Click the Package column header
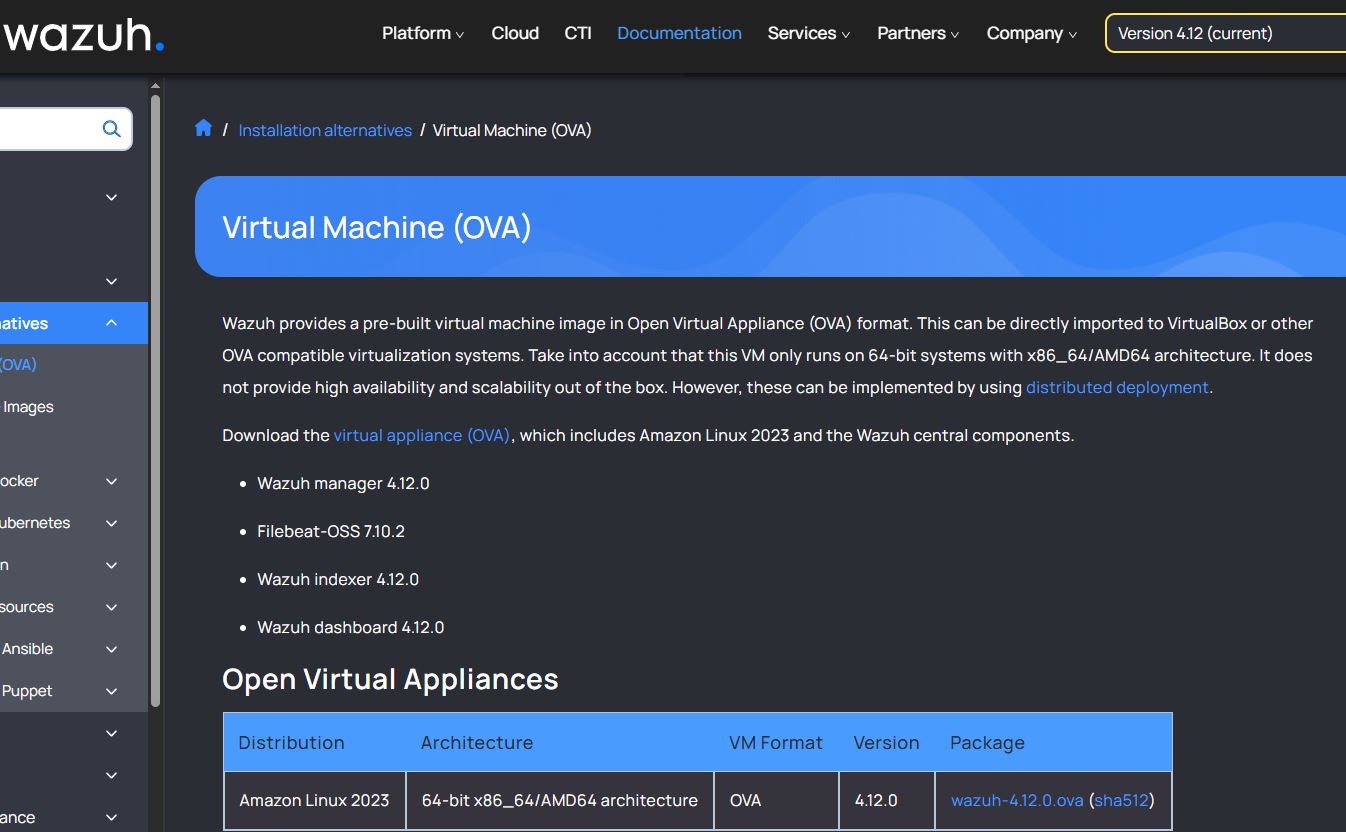Viewport: 1346px width, 832px height. [987, 742]
